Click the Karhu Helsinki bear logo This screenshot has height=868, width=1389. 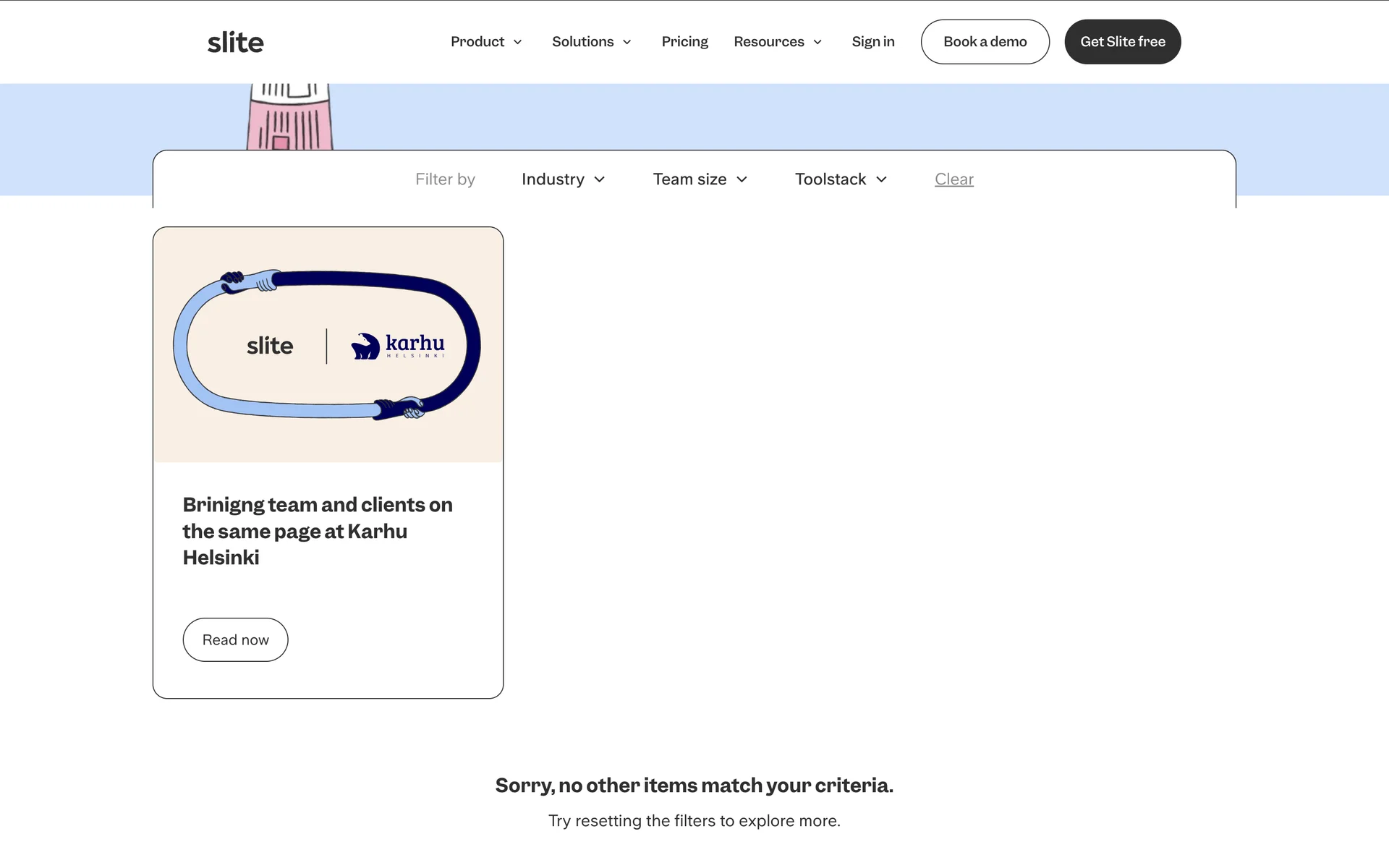(x=365, y=346)
